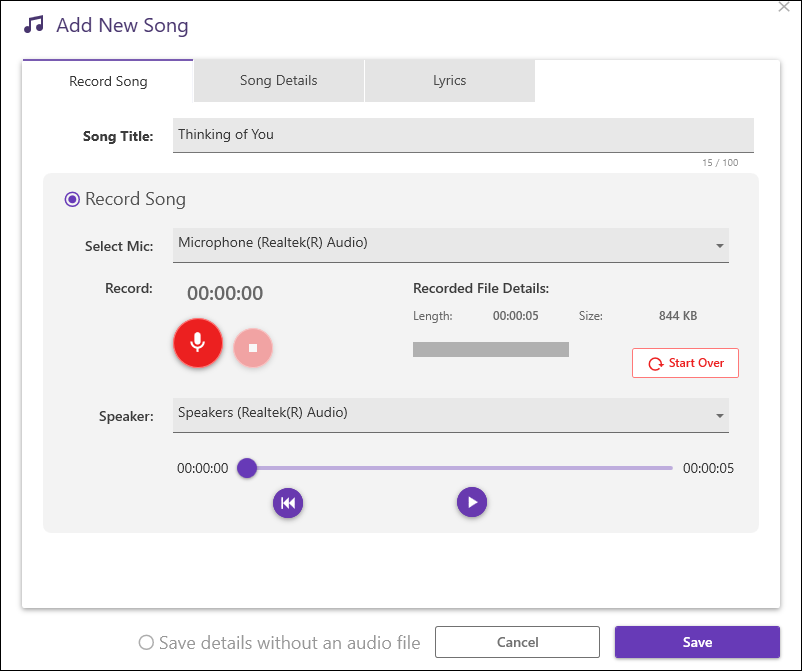Select the Record Song tab
802x671 pixels.
point(108,81)
